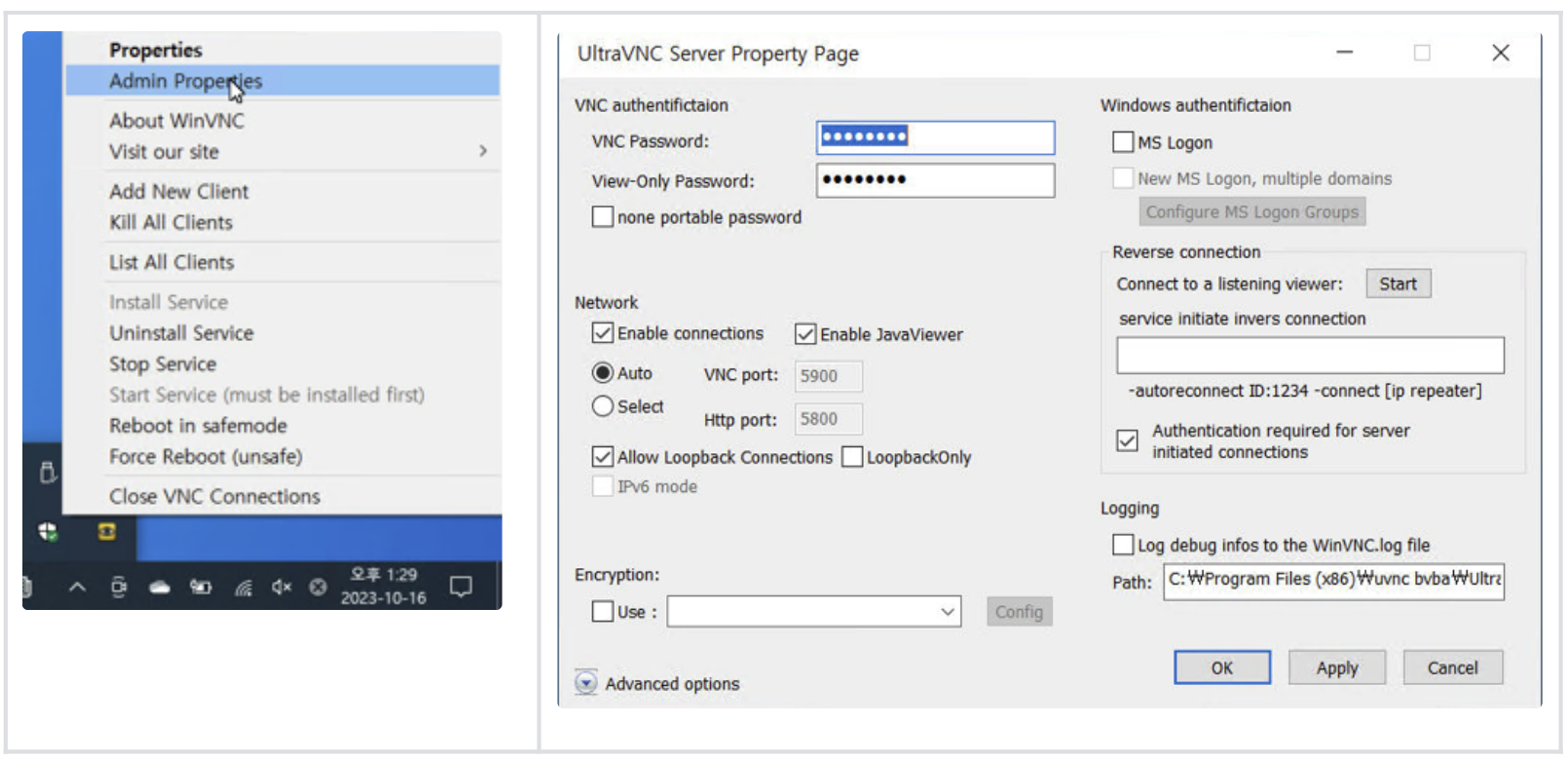This screenshot has width=1568, height=760.
Task: Click the Apply button
Action: [x=1337, y=667]
